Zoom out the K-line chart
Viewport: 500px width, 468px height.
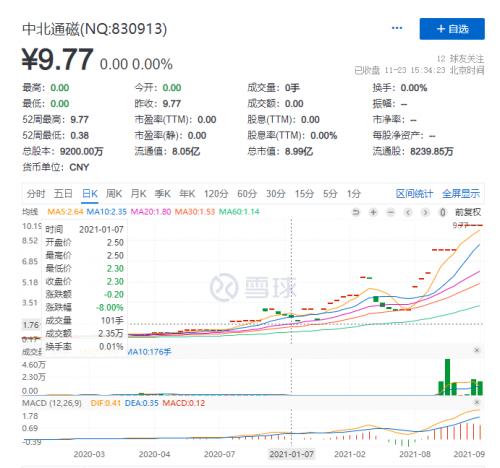pyautogui.click(x=391, y=212)
